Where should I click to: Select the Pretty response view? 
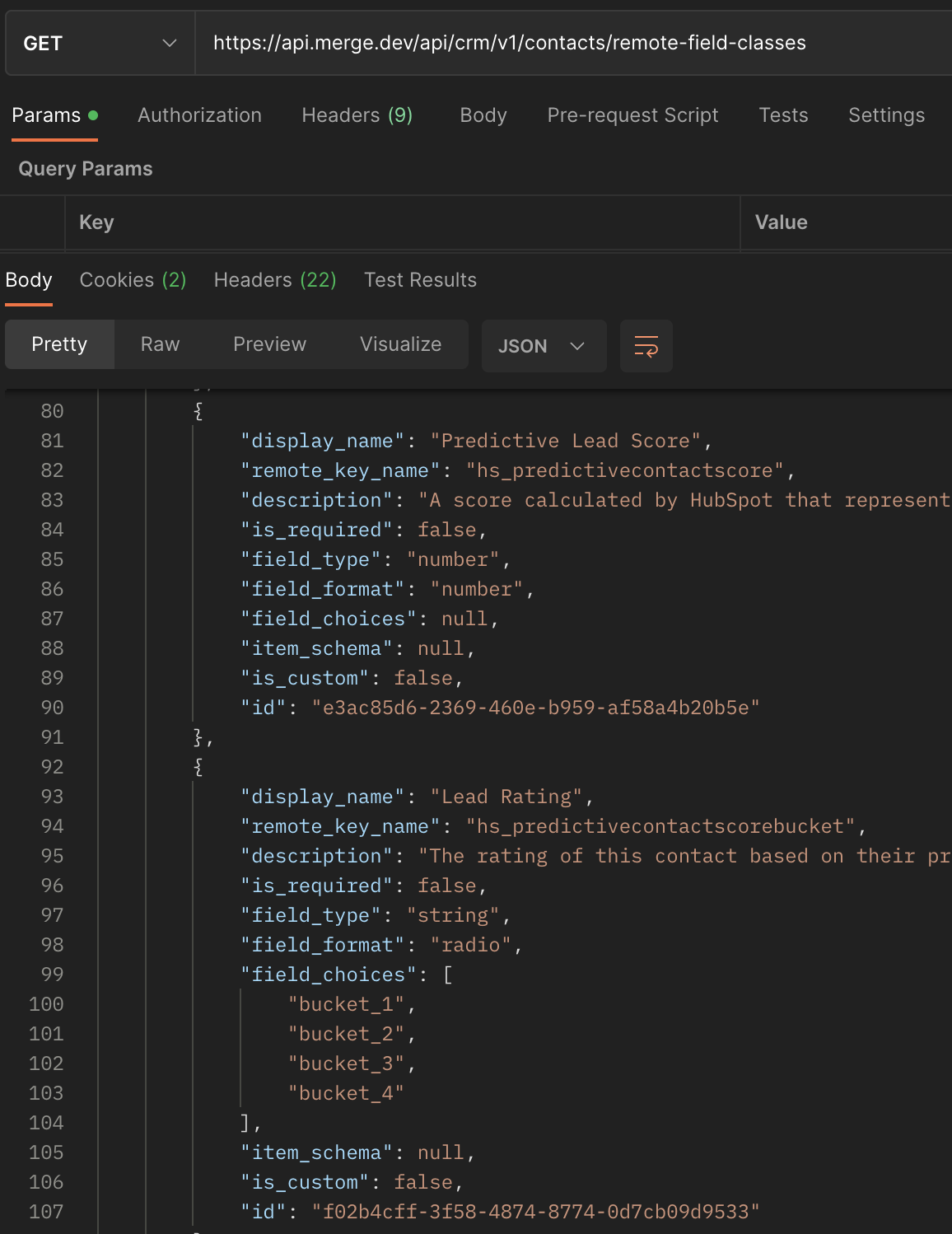click(x=59, y=344)
